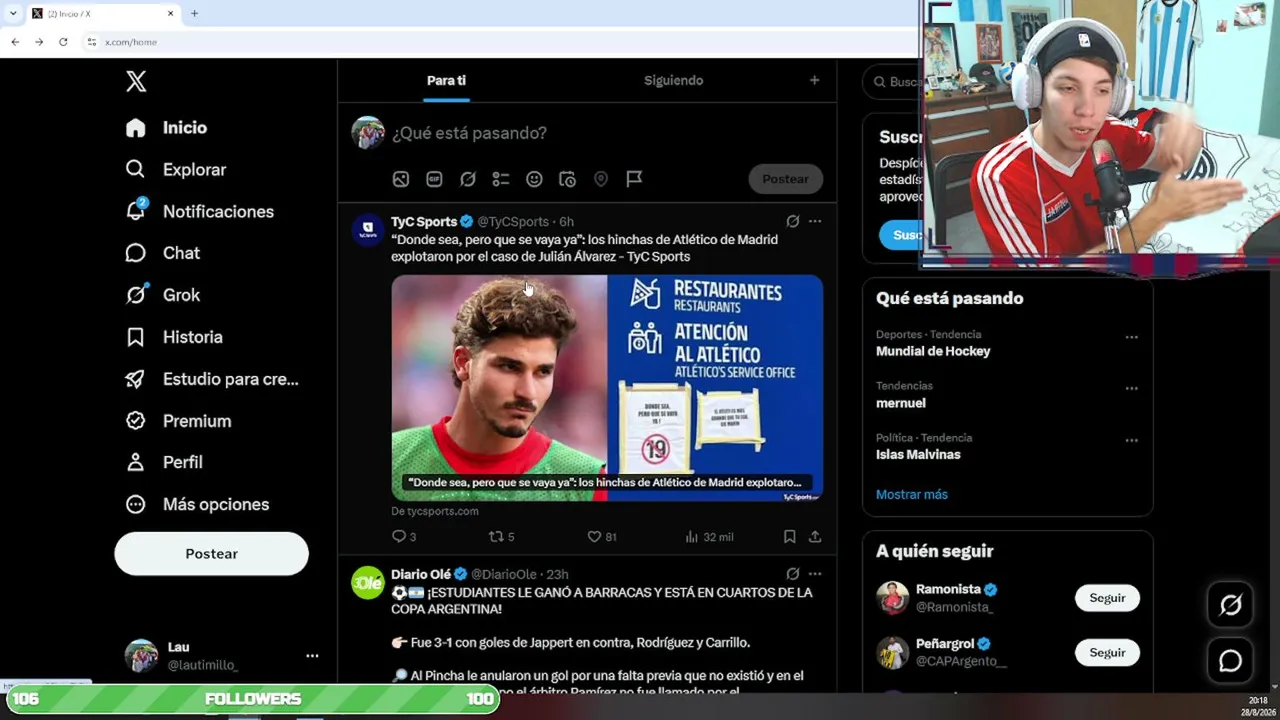
Task: Click the plus icon beside the Siguiendo tab
Action: 815,80
